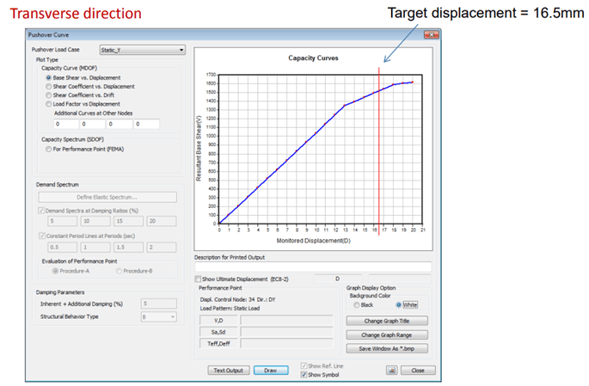Click the V,D performance point value field

[x=287, y=320]
